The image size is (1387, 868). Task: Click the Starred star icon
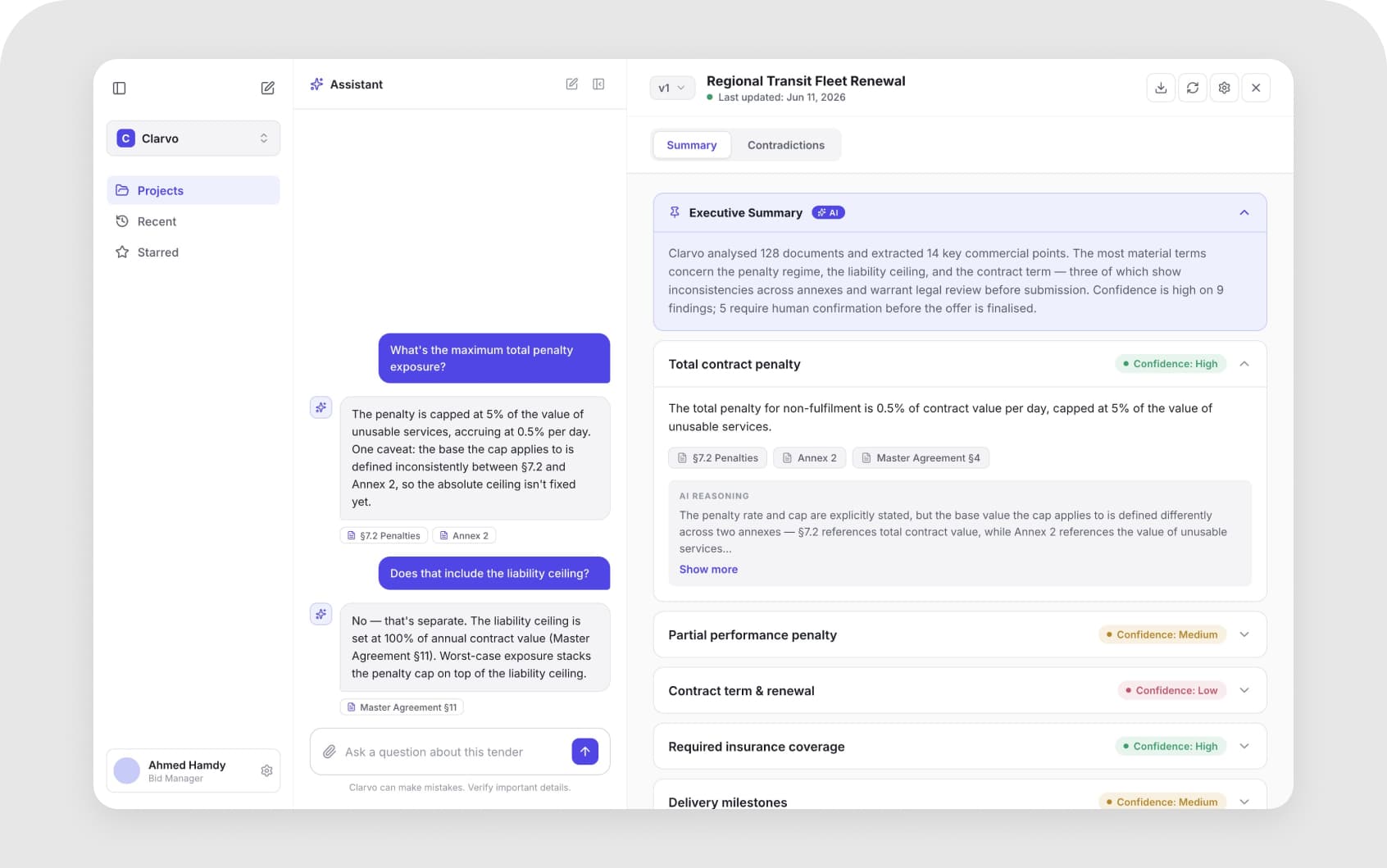122,252
